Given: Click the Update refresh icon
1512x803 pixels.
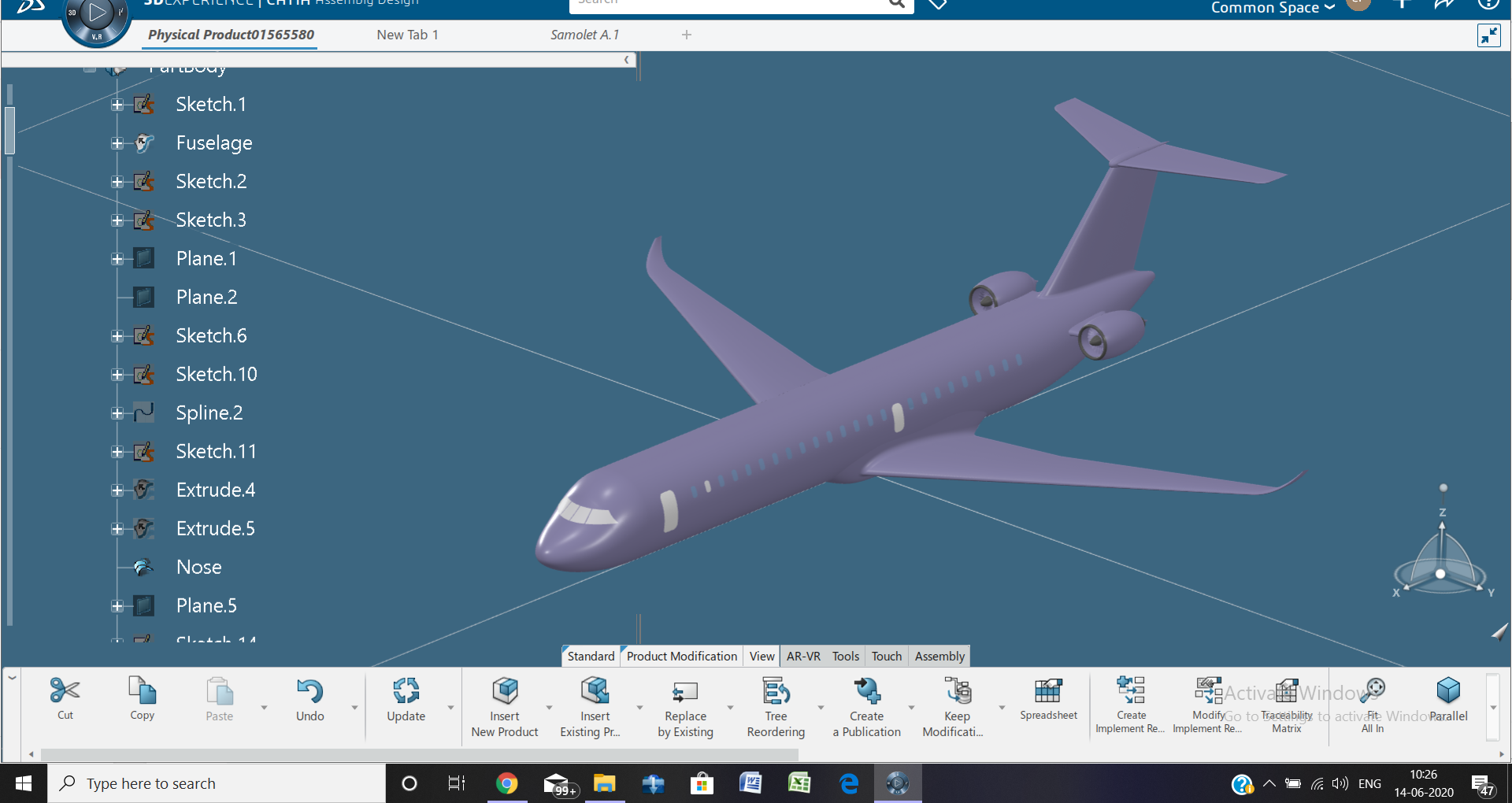Looking at the screenshot, I should click(406, 690).
